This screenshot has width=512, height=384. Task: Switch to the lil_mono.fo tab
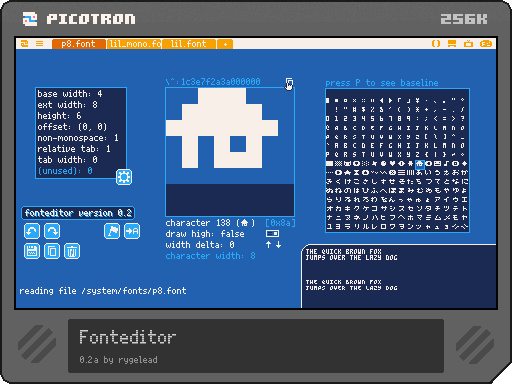(134, 44)
